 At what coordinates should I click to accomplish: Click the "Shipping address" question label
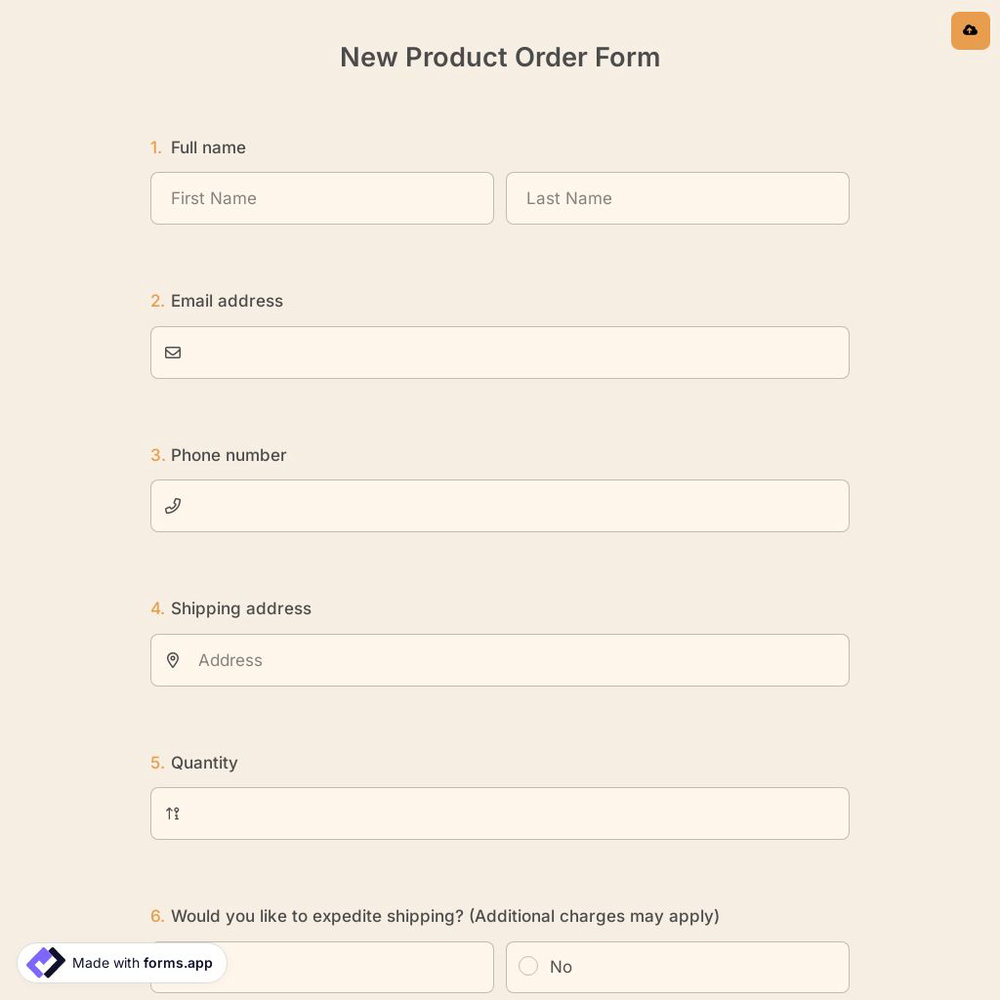[241, 608]
